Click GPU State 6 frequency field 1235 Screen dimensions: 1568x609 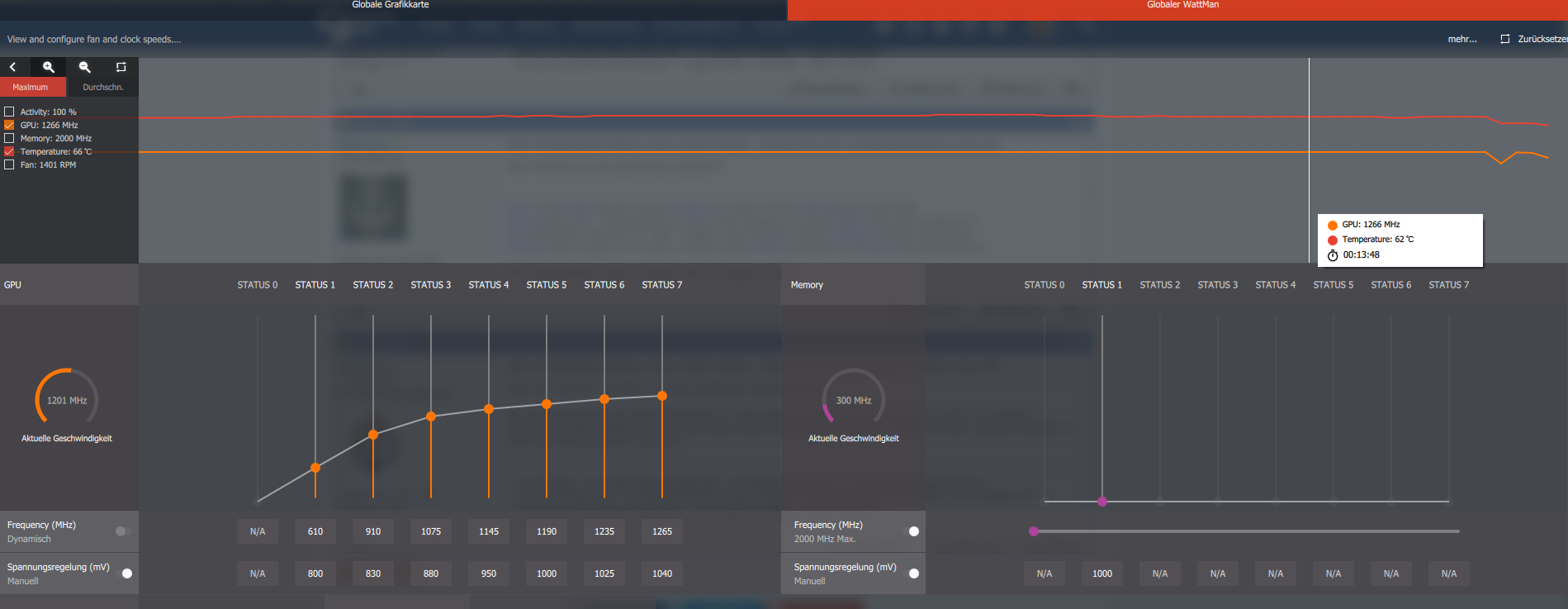tap(604, 531)
